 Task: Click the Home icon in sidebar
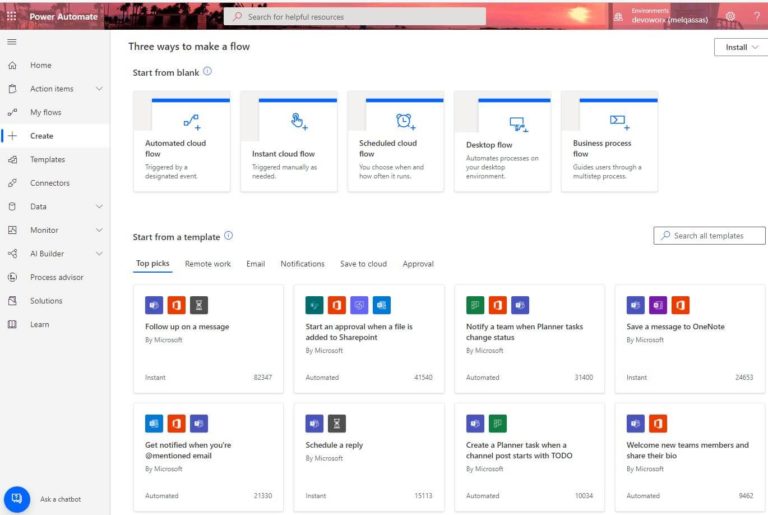(x=13, y=65)
